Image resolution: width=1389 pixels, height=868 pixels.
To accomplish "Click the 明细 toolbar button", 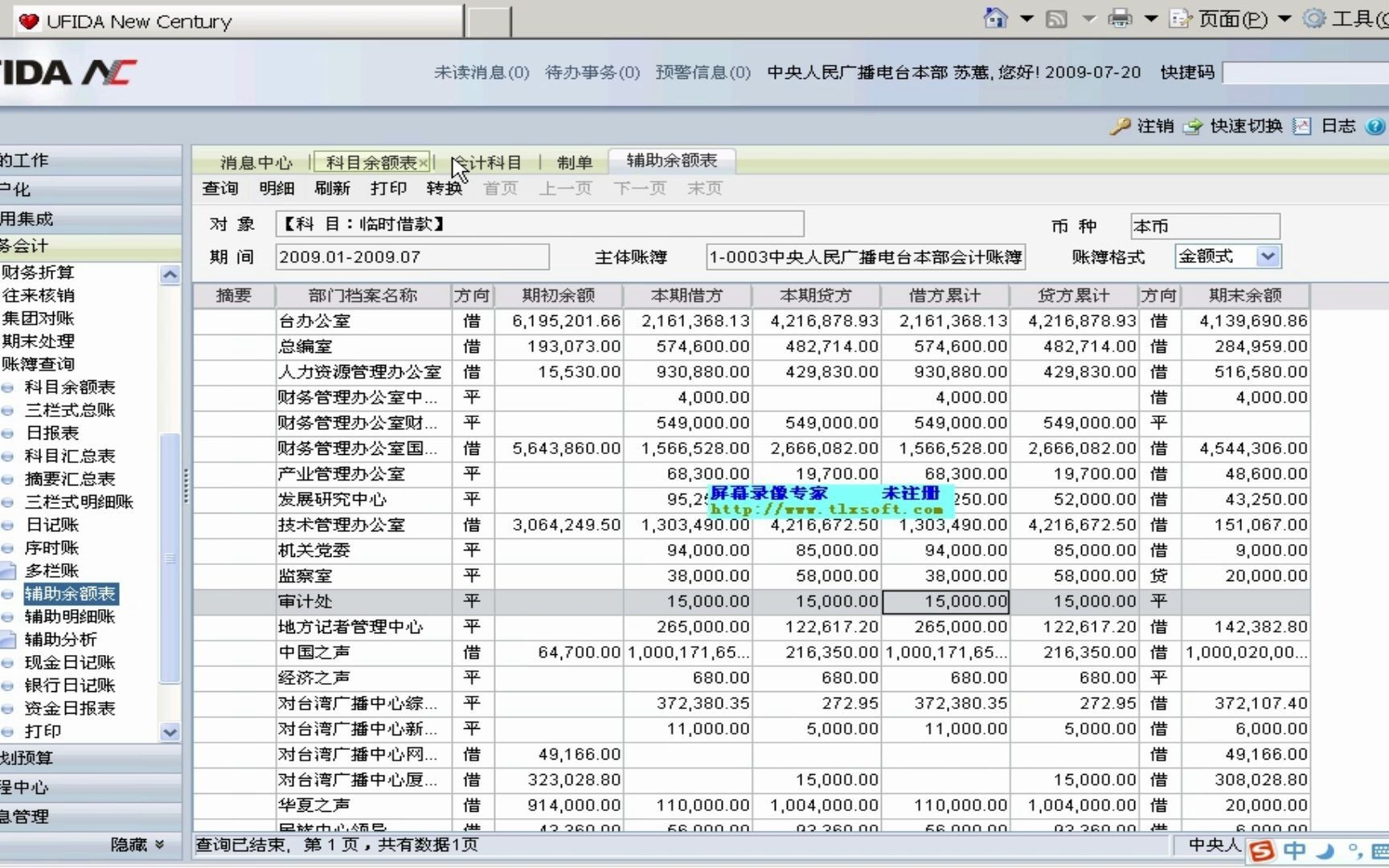I will pos(277,188).
